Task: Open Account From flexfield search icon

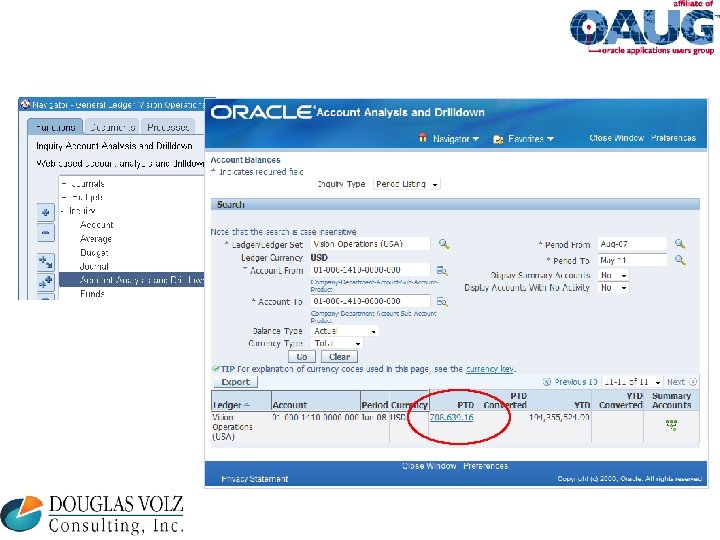Action: pyautogui.click(x=442, y=270)
